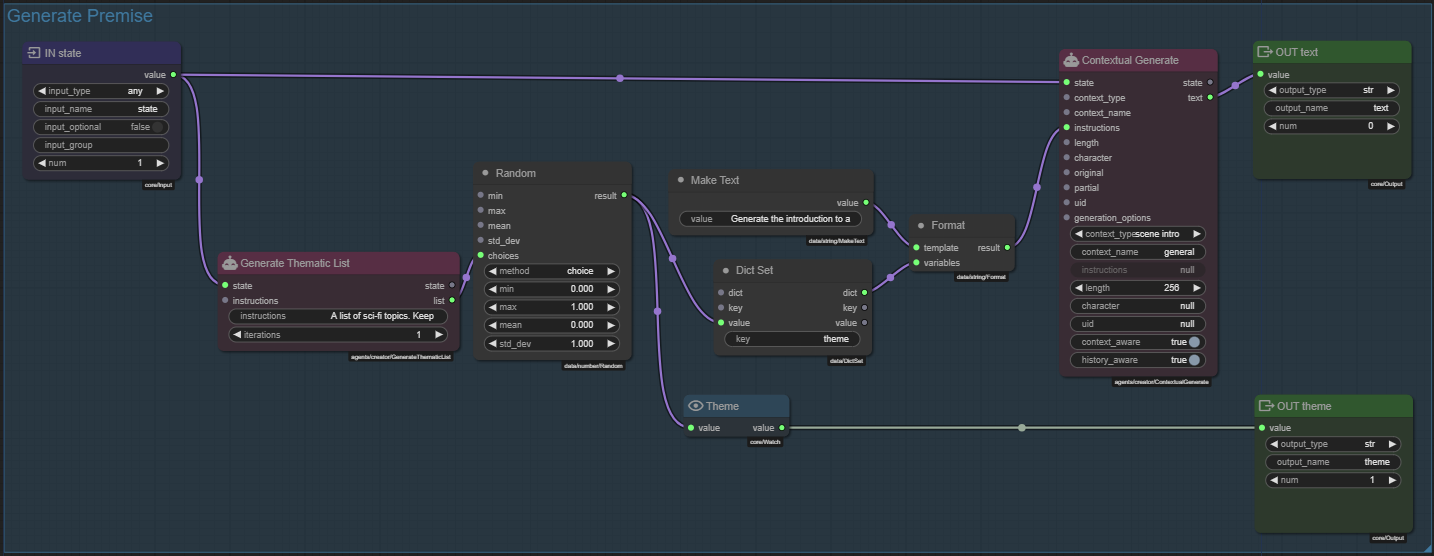Screen dimensions: 1434x556
Task: Edit instructions field on Generate Thematic List
Action: coord(338,316)
